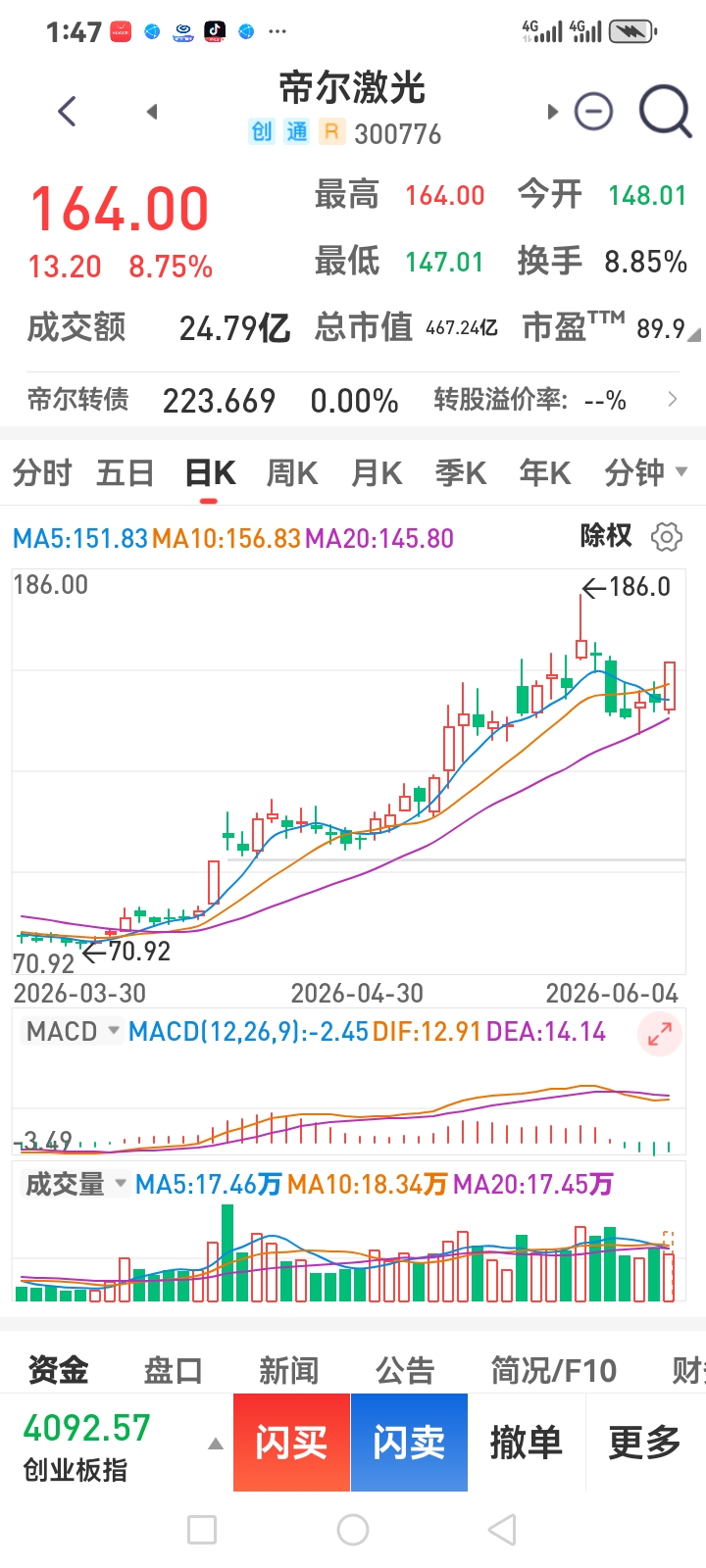Viewport: 706px width, 1568px height.
Task: Open the 资金 bottom tab
Action: pos(58,1369)
